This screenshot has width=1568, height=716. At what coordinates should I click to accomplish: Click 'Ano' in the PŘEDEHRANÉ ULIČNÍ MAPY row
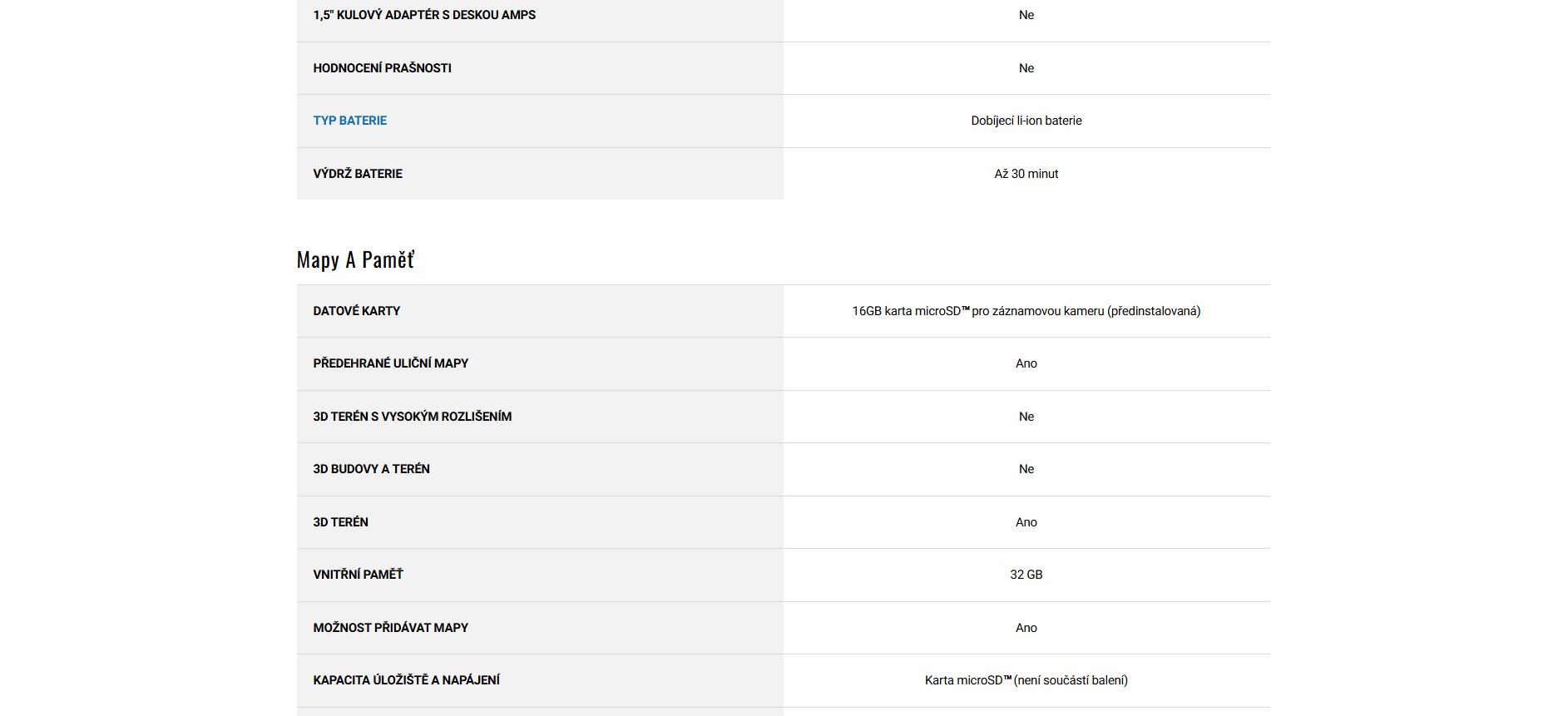(x=1026, y=363)
